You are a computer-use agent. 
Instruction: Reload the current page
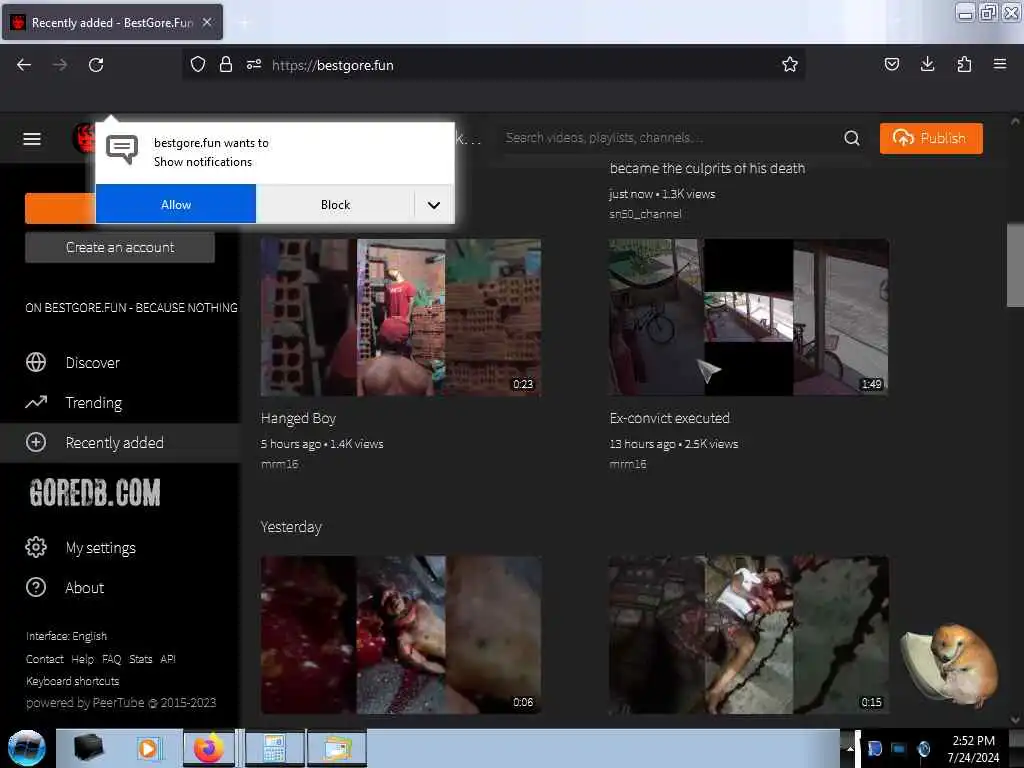(96, 65)
